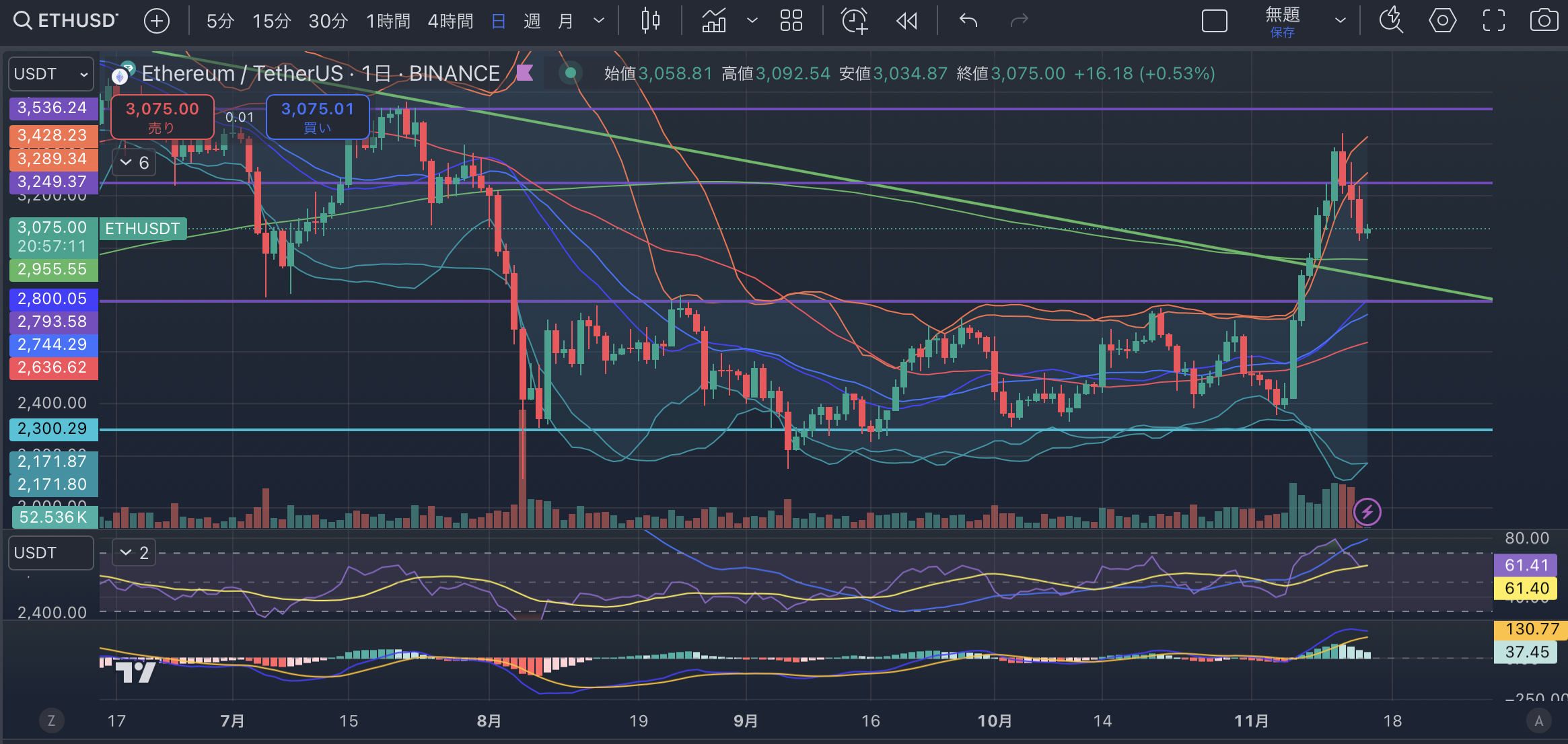Viewport: 1568px width, 744px height.
Task: Click the 11月 date label on time axis
Action: point(1252,721)
